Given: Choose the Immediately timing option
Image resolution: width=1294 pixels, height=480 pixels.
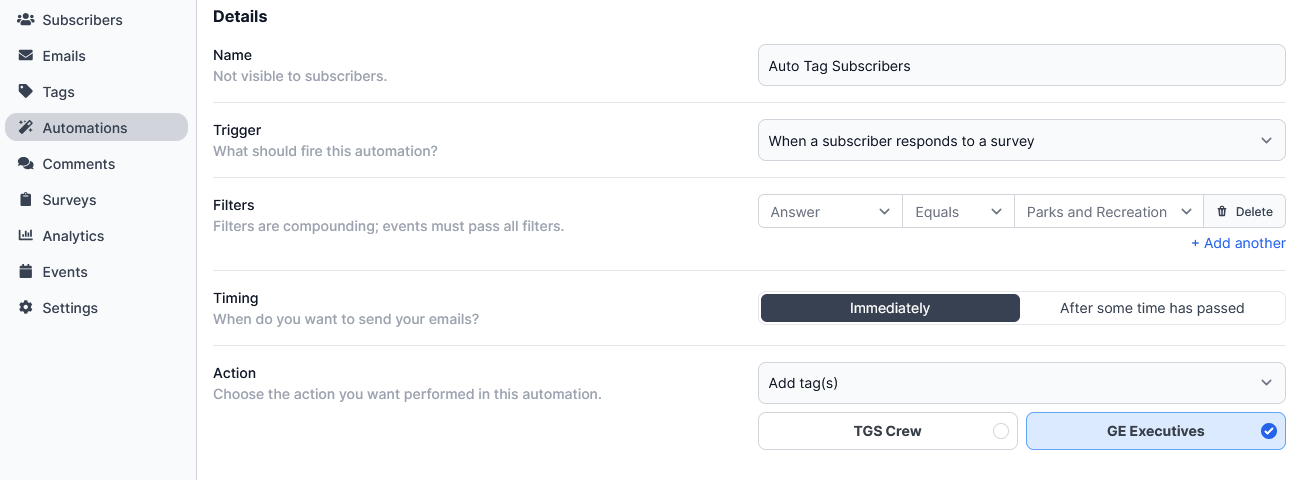Looking at the screenshot, I should [889, 308].
